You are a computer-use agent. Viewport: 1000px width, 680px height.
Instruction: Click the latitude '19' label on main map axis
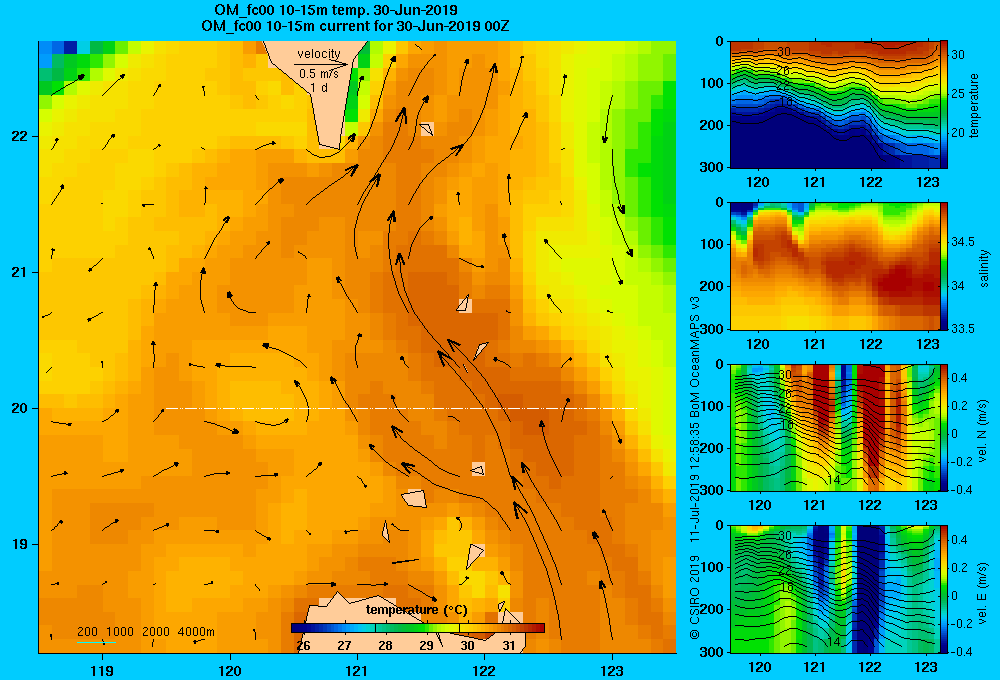coord(19,544)
